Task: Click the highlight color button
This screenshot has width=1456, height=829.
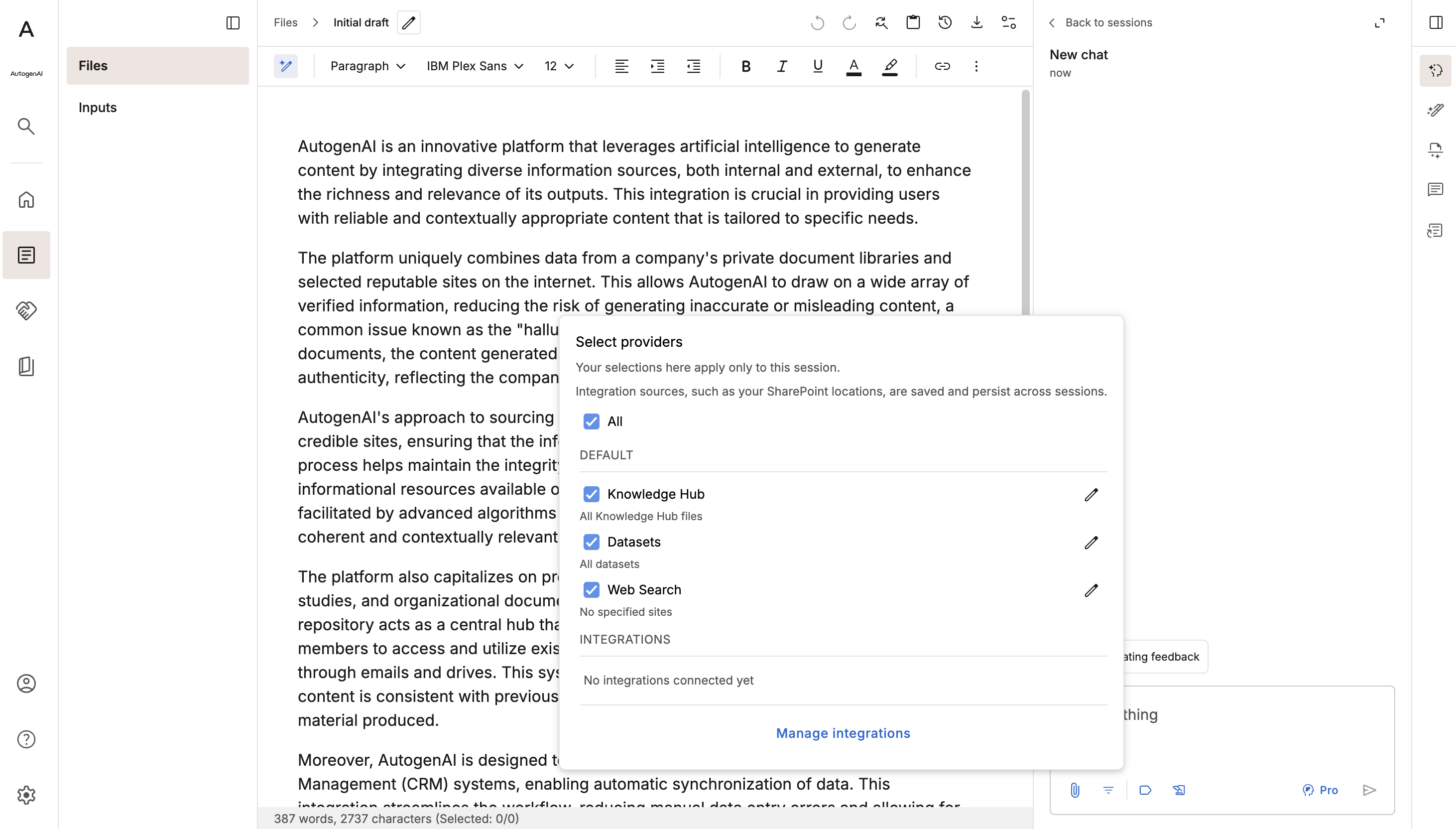Action: (x=890, y=66)
